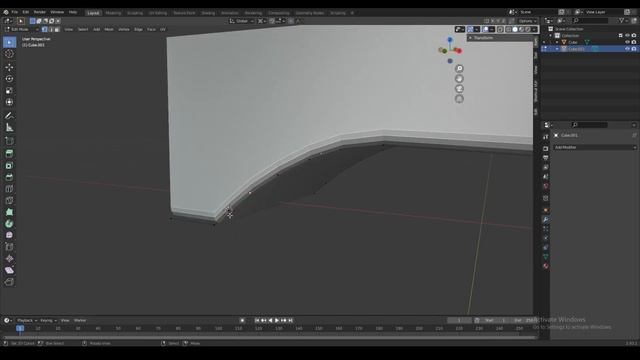
Task: Jump to the timeline start frame
Action: tap(257, 320)
